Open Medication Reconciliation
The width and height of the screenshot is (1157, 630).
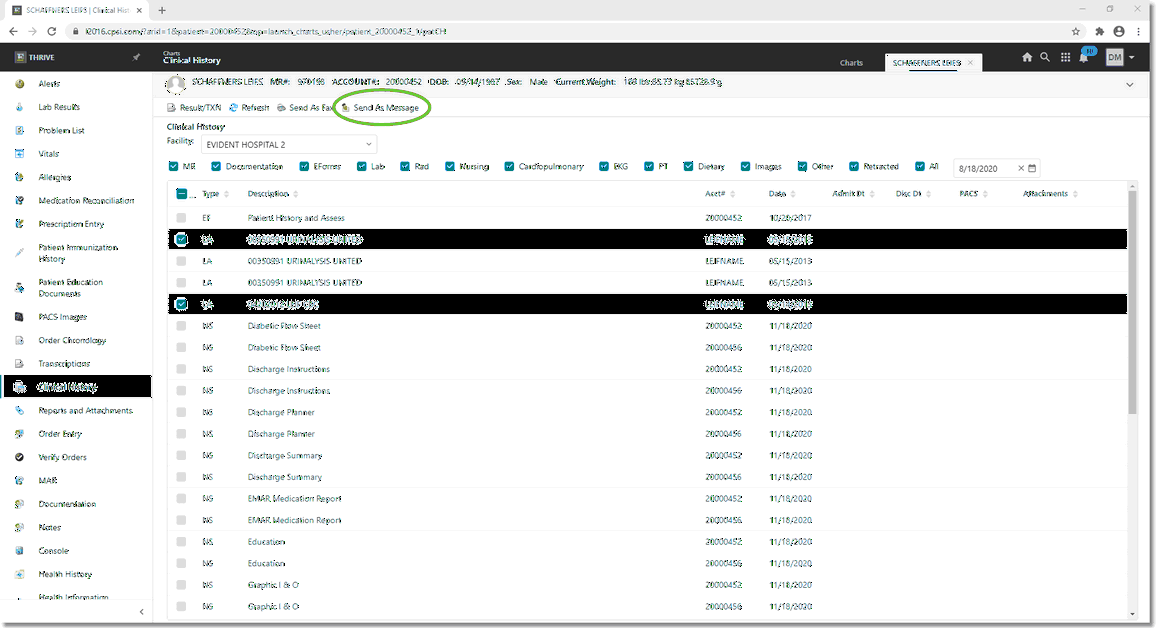[86, 201]
